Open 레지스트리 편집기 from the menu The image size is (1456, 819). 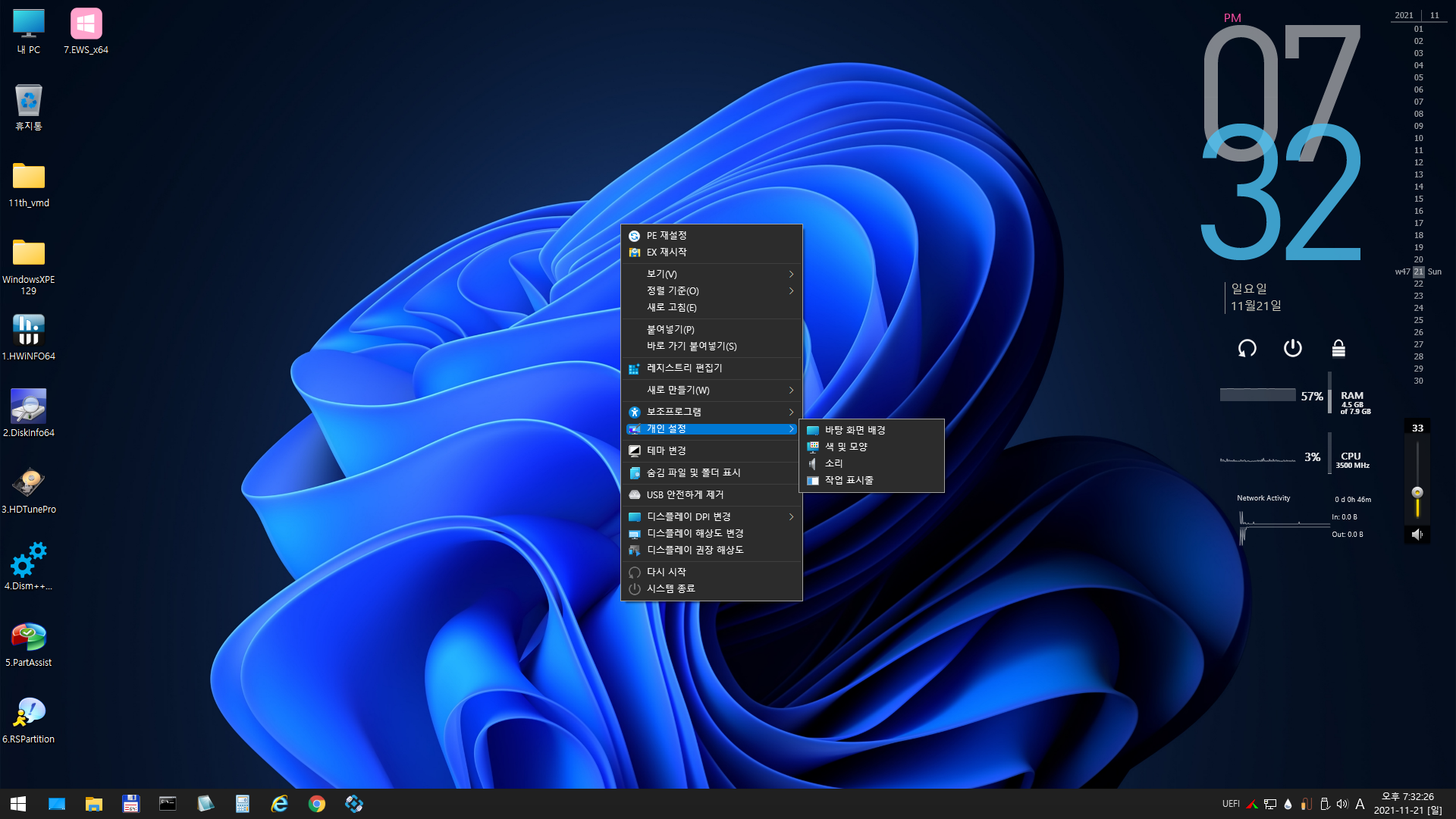[711, 368]
